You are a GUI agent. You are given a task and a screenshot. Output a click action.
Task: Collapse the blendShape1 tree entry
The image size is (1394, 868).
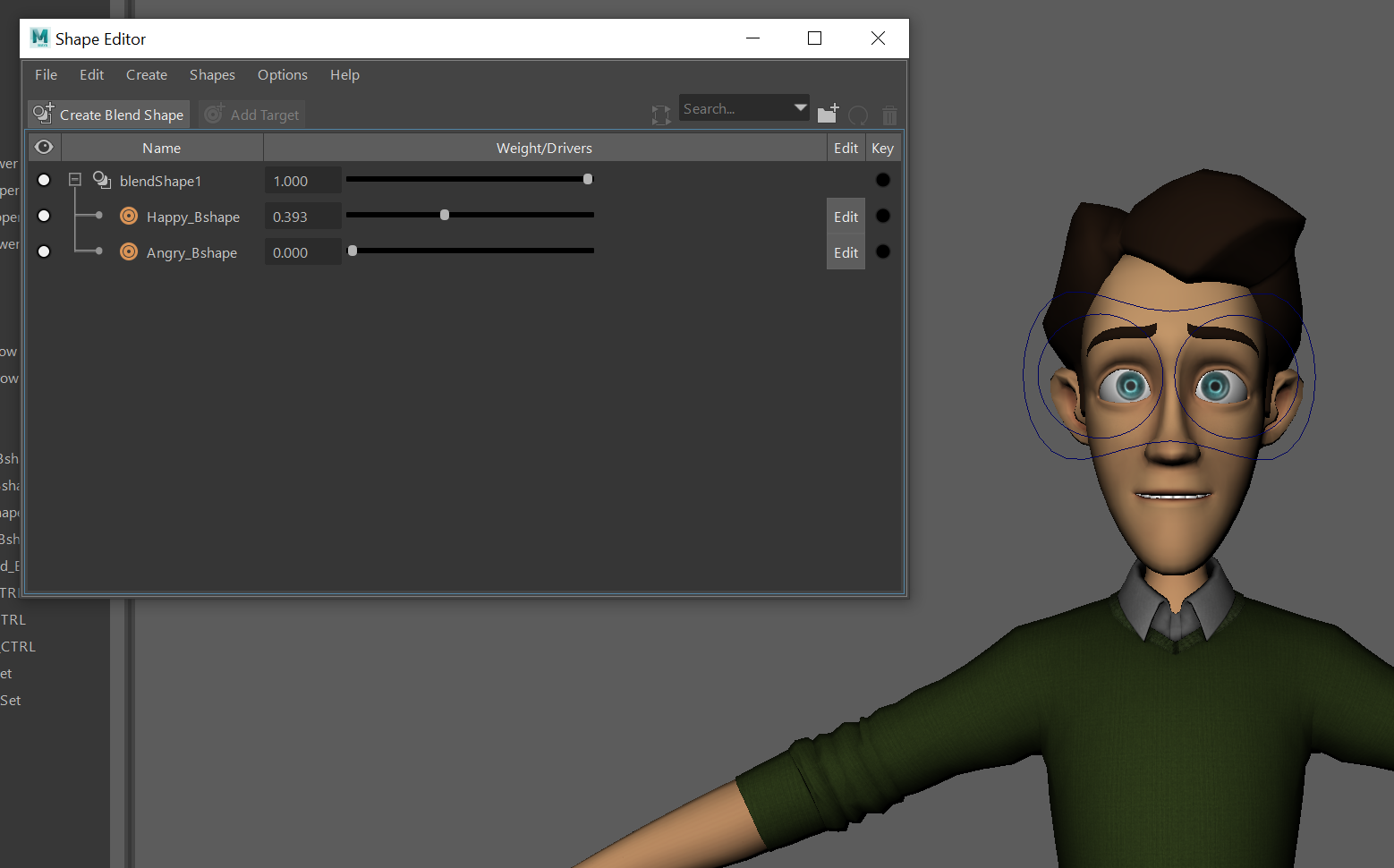click(75, 179)
